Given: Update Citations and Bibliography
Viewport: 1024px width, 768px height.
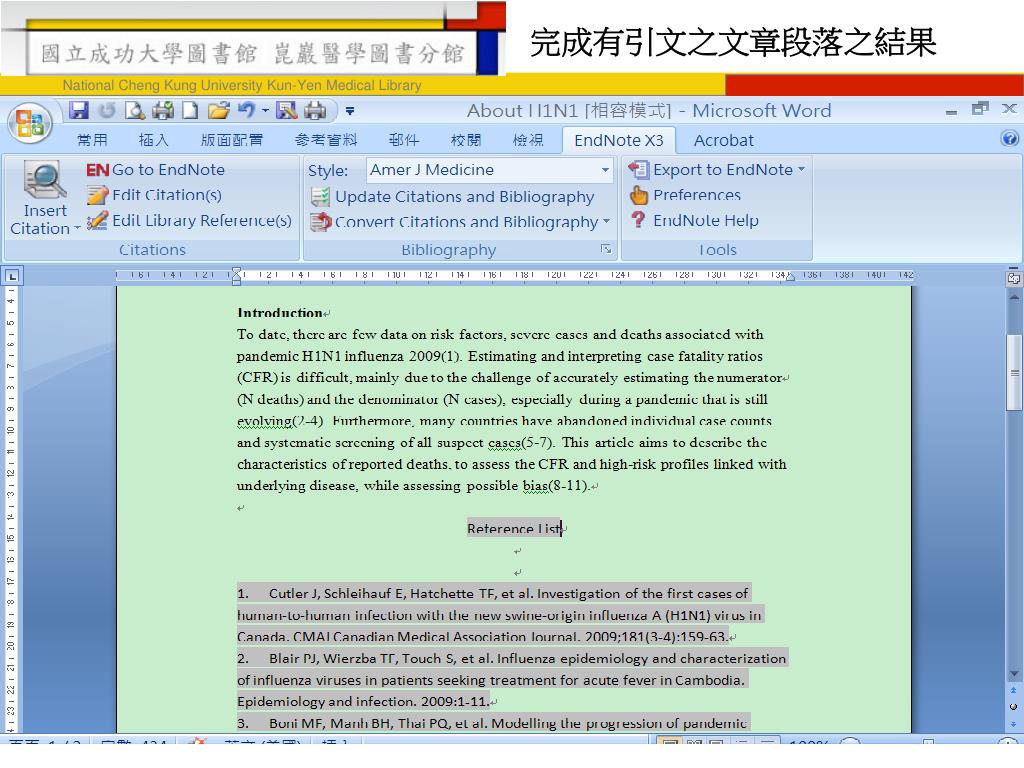Looking at the screenshot, I should tap(464, 197).
